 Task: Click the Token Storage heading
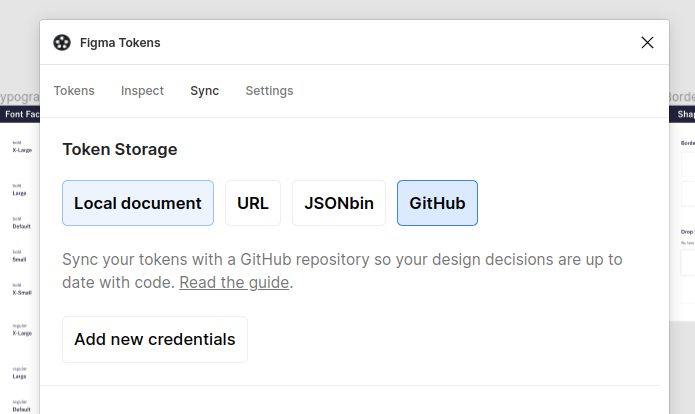click(120, 149)
